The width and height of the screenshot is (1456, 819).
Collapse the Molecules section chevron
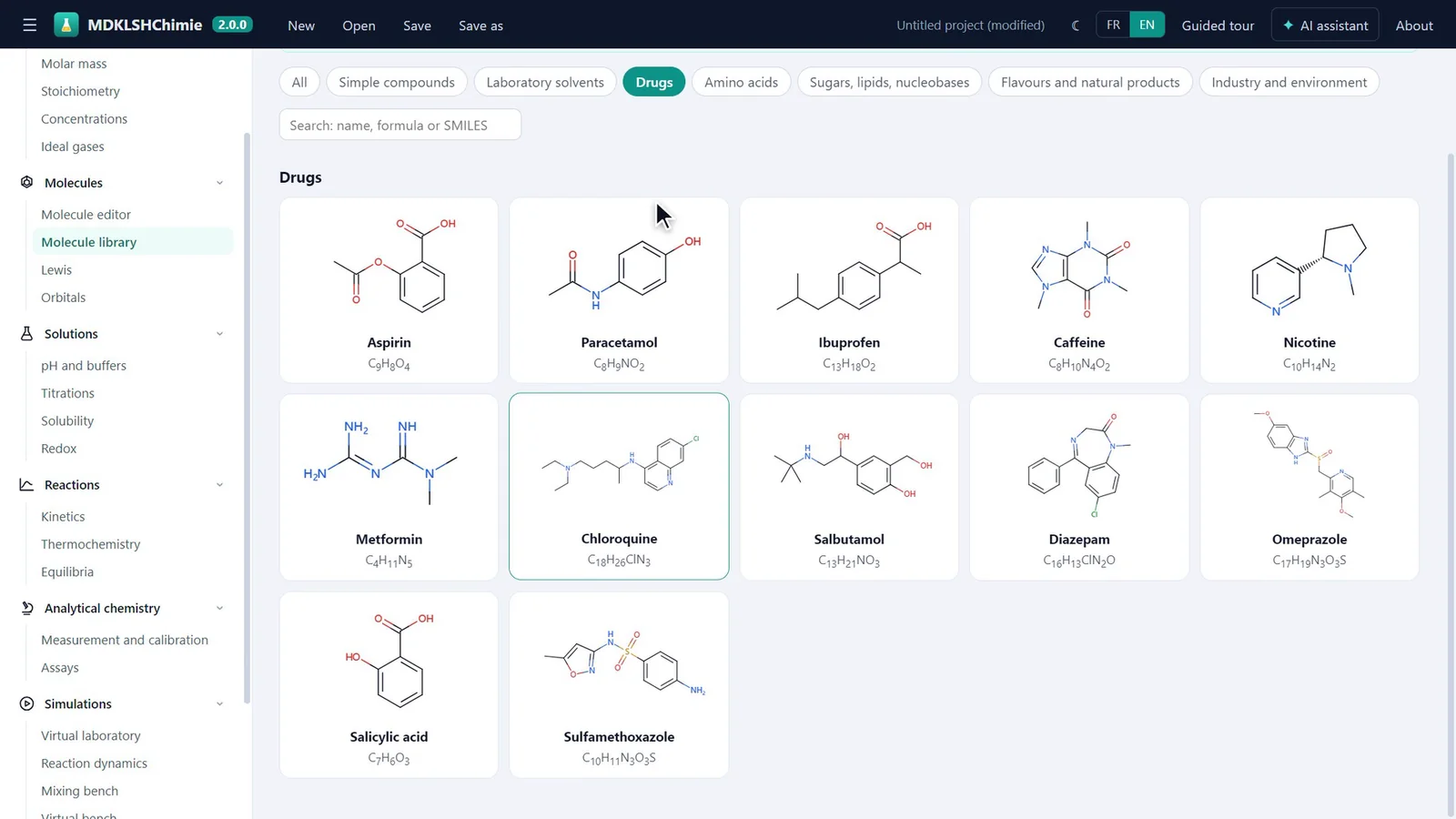click(x=219, y=183)
